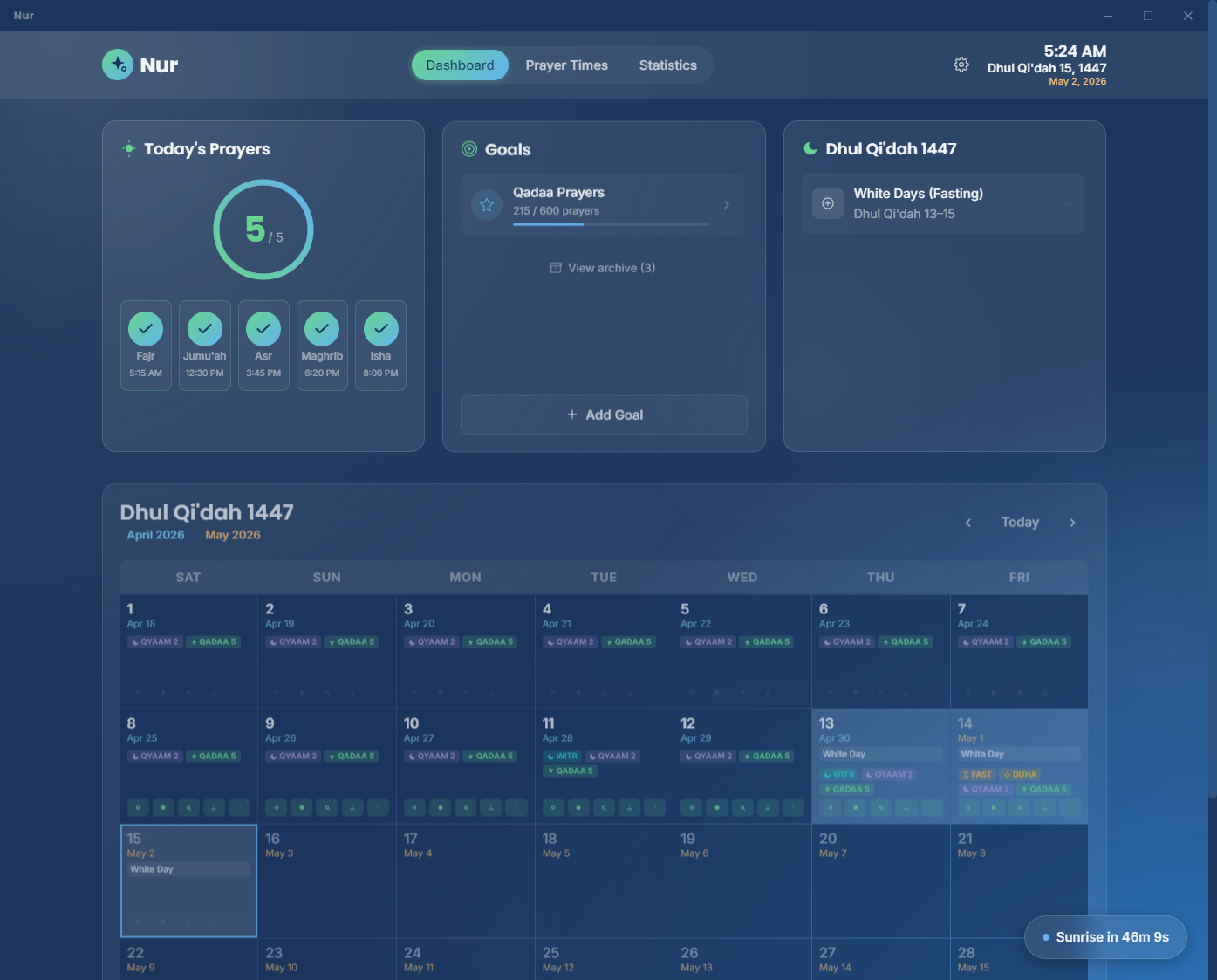Toggle the Maghrib prayer checkmark
This screenshot has width=1217, height=980.
point(322,329)
